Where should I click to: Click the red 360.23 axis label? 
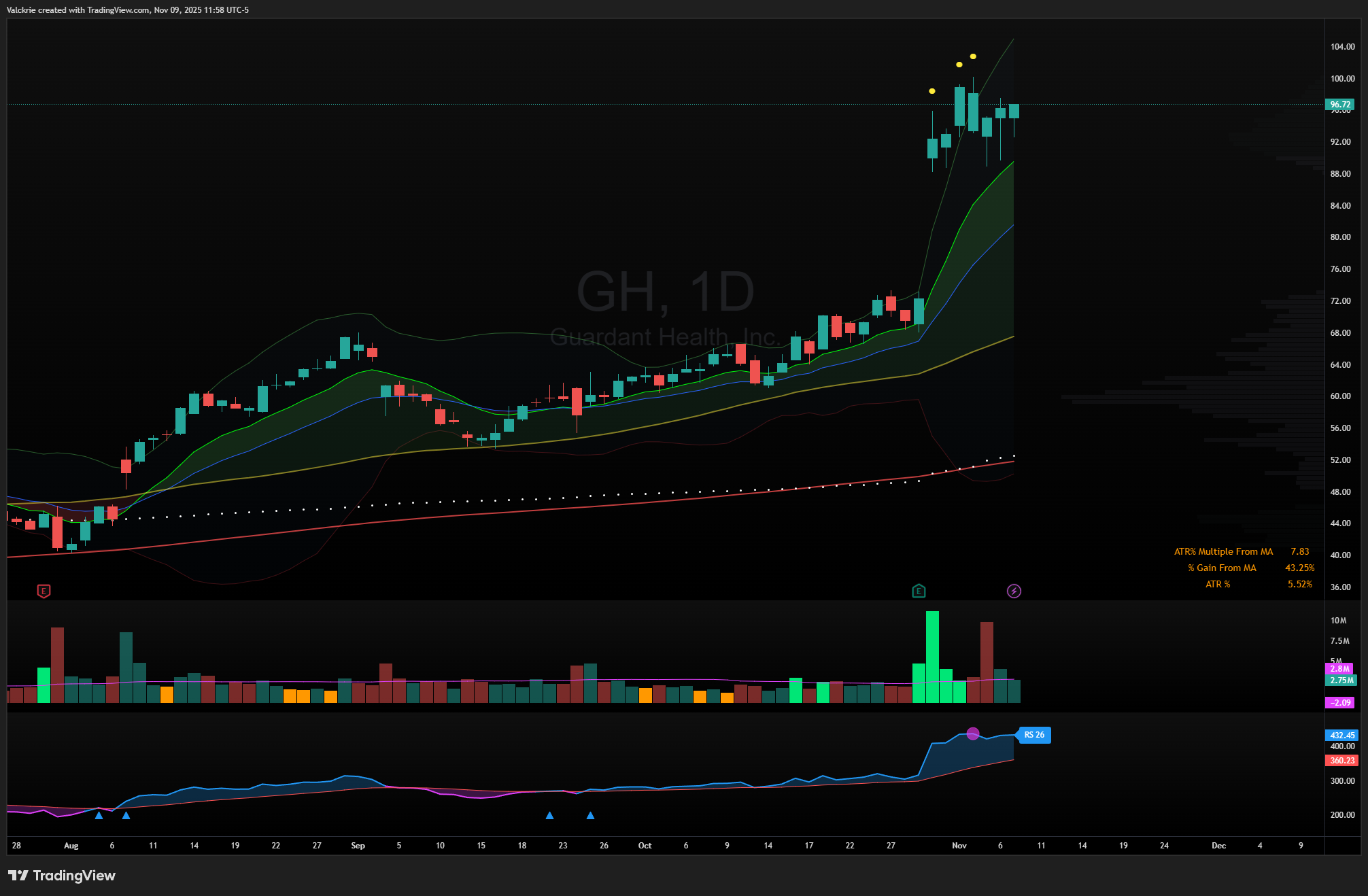point(1341,761)
